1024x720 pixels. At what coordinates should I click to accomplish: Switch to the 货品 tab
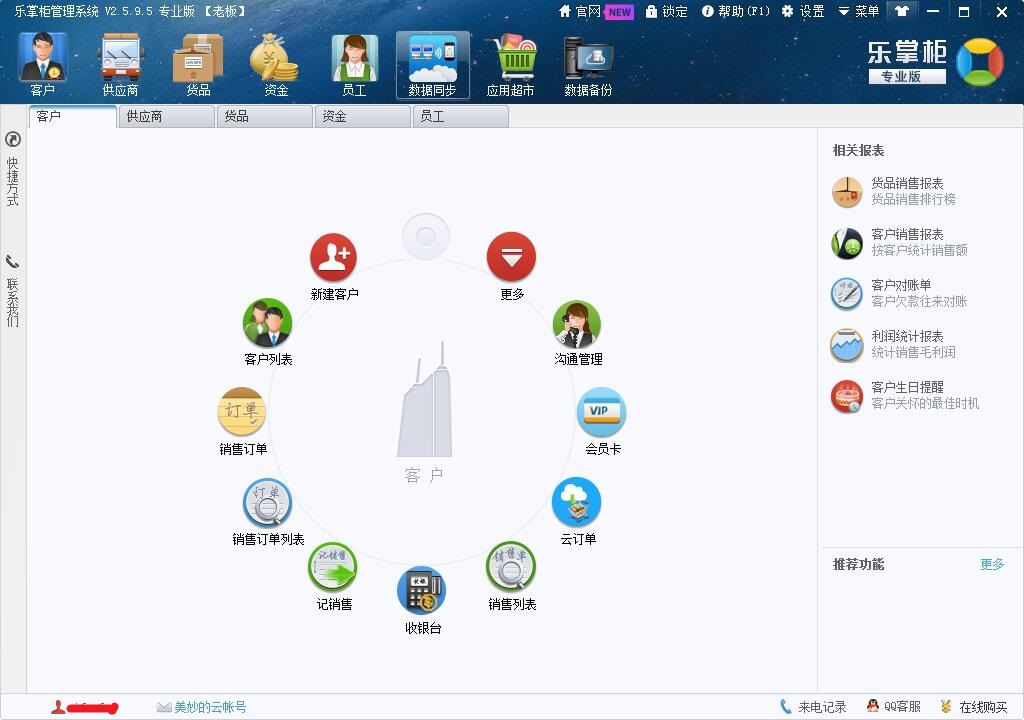point(264,116)
